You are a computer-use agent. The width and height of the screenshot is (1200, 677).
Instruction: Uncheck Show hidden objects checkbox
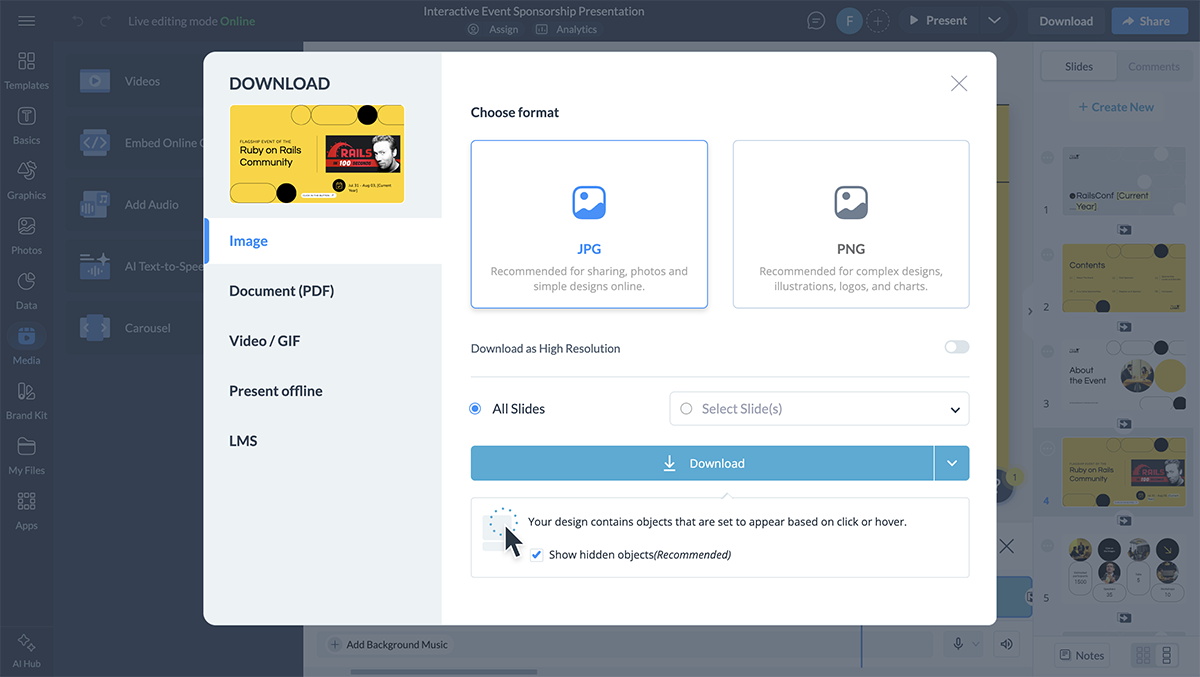(537, 554)
